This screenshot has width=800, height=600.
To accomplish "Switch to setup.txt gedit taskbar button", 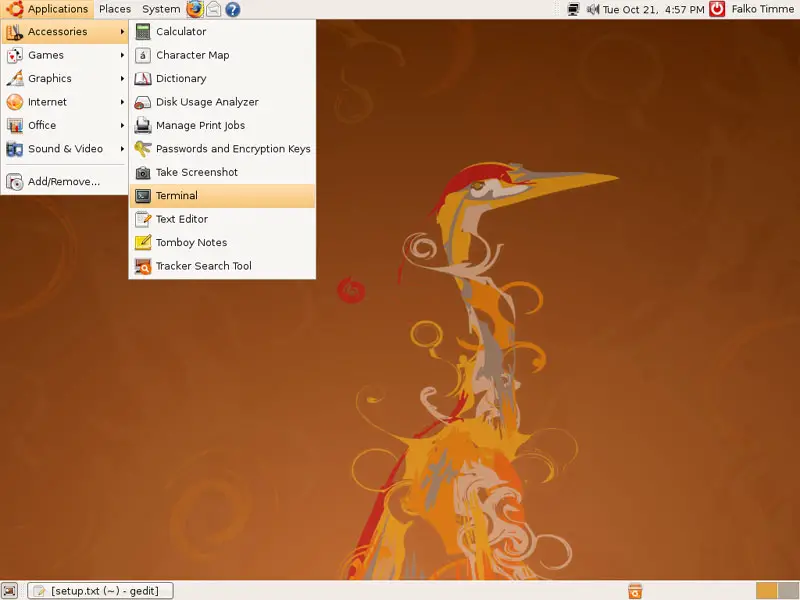I will pos(101,591).
